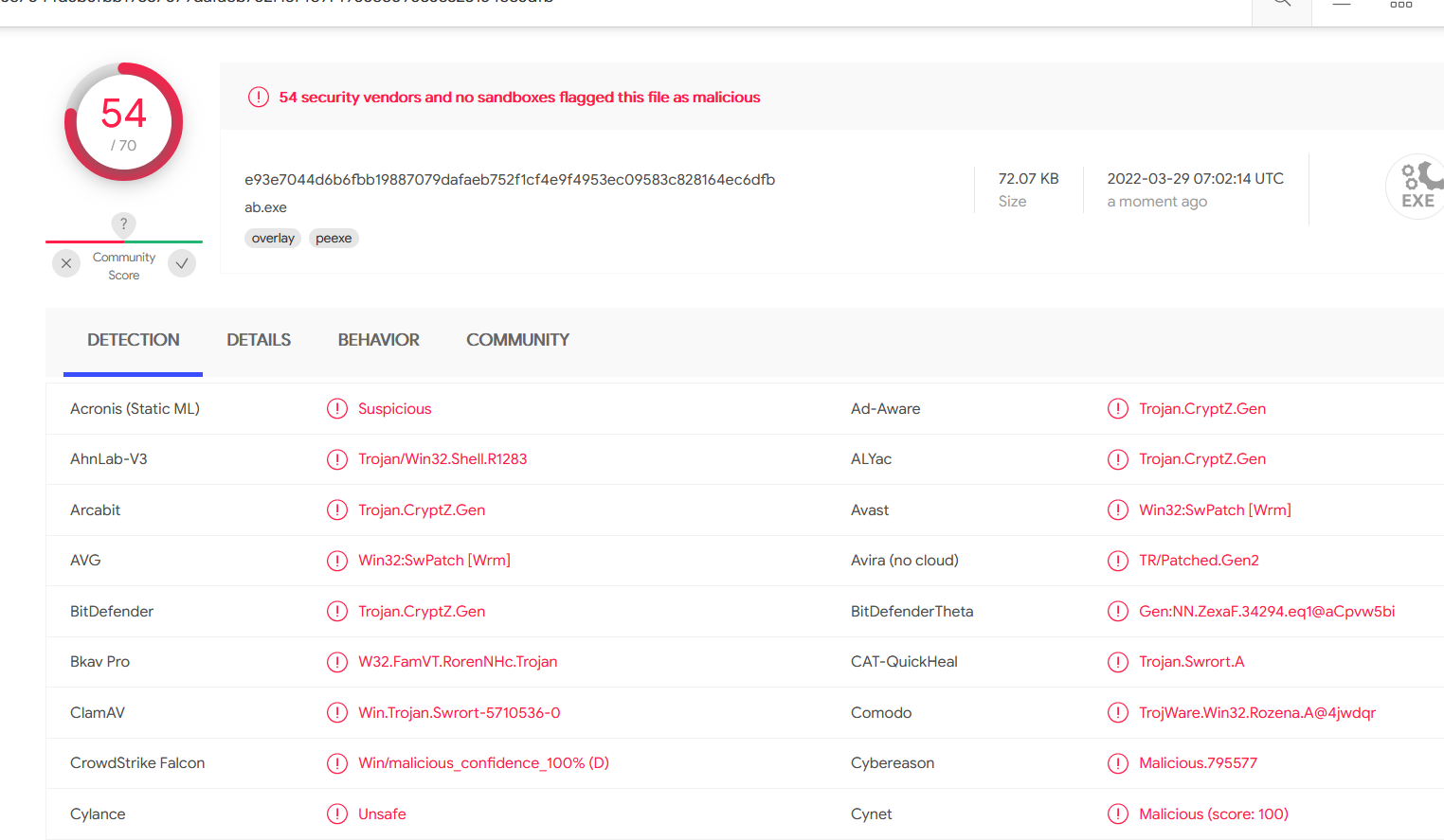Click the AhnLab-V3 vendor name
The width and height of the screenshot is (1444, 840).
click(x=109, y=459)
